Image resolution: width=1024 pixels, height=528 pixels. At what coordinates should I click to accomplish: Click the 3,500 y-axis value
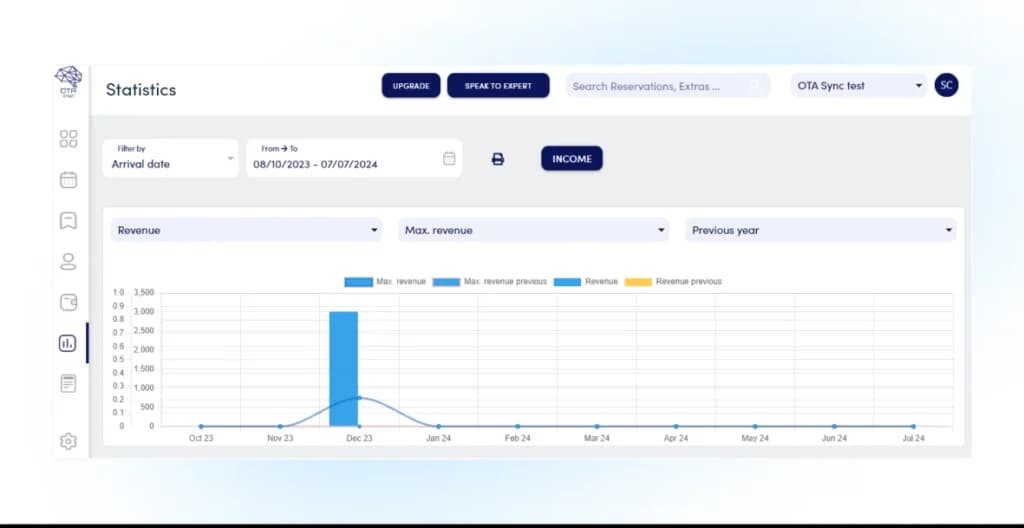(x=143, y=292)
